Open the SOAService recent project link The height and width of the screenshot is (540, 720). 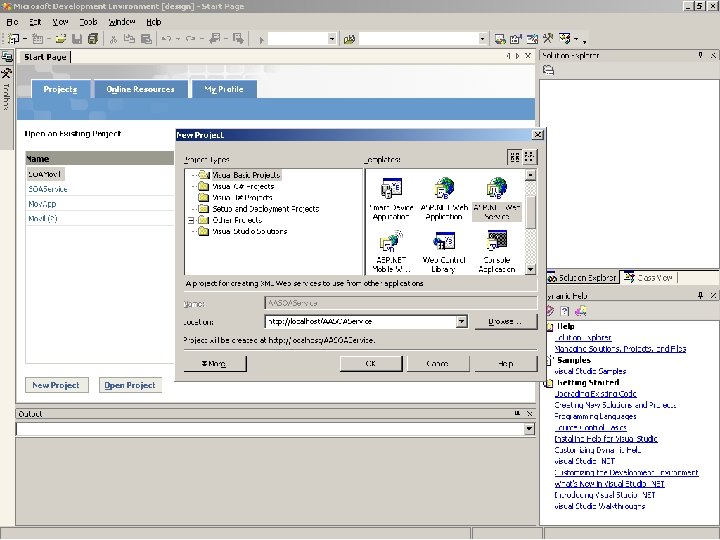coord(48,189)
